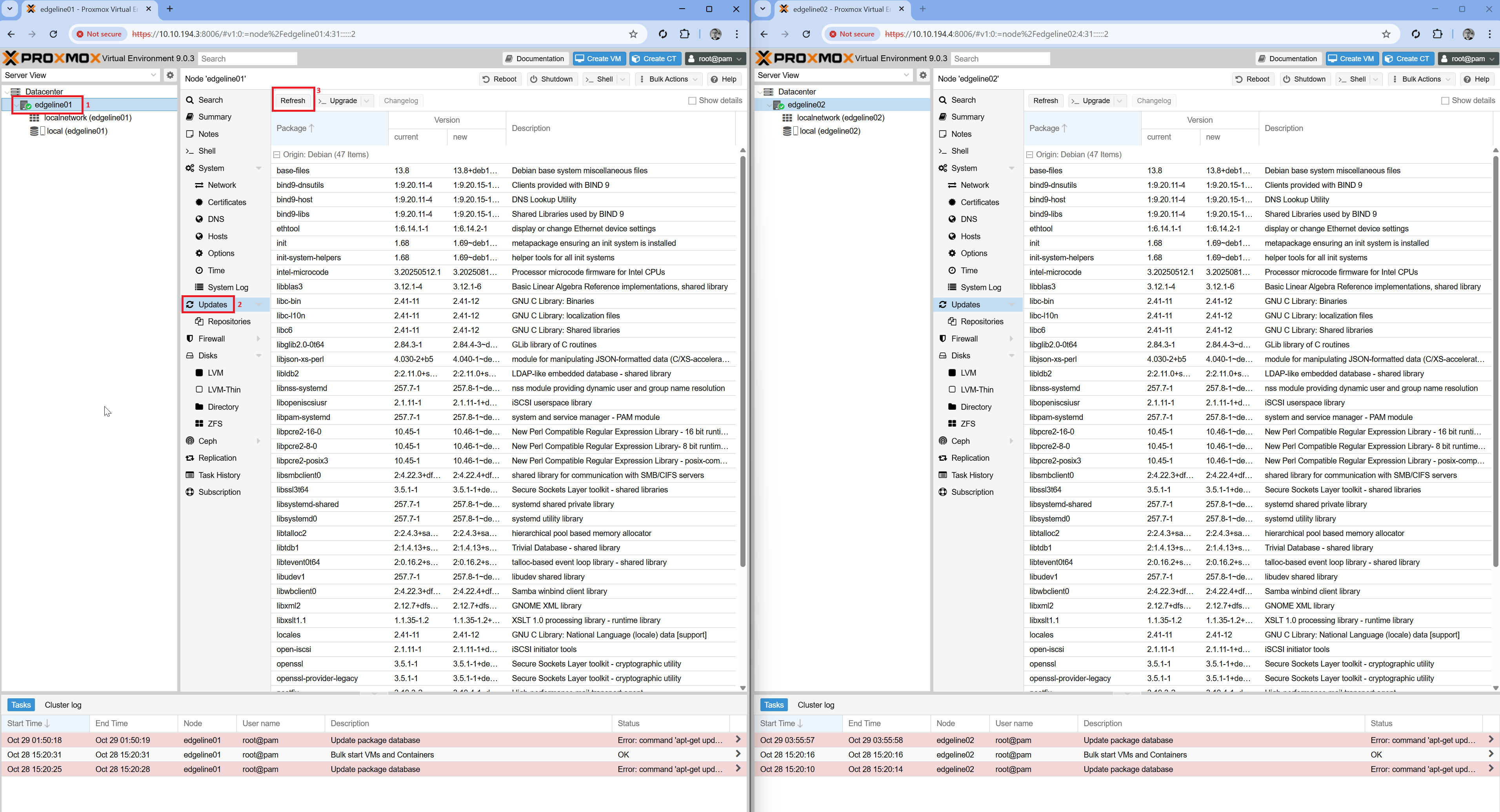
Task: Toggle Show details checkbox in edgeline01 window
Action: point(692,101)
